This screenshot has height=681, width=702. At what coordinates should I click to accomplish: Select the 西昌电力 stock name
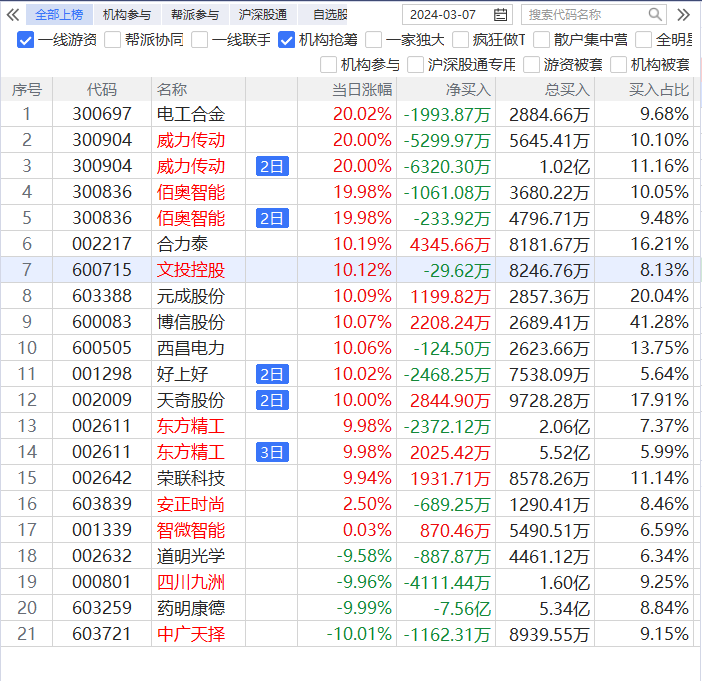[191, 348]
